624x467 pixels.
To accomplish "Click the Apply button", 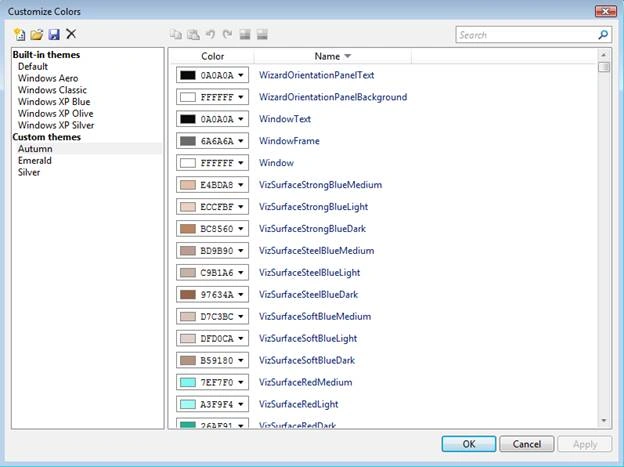I will pyautogui.click(x=585, y=444).
